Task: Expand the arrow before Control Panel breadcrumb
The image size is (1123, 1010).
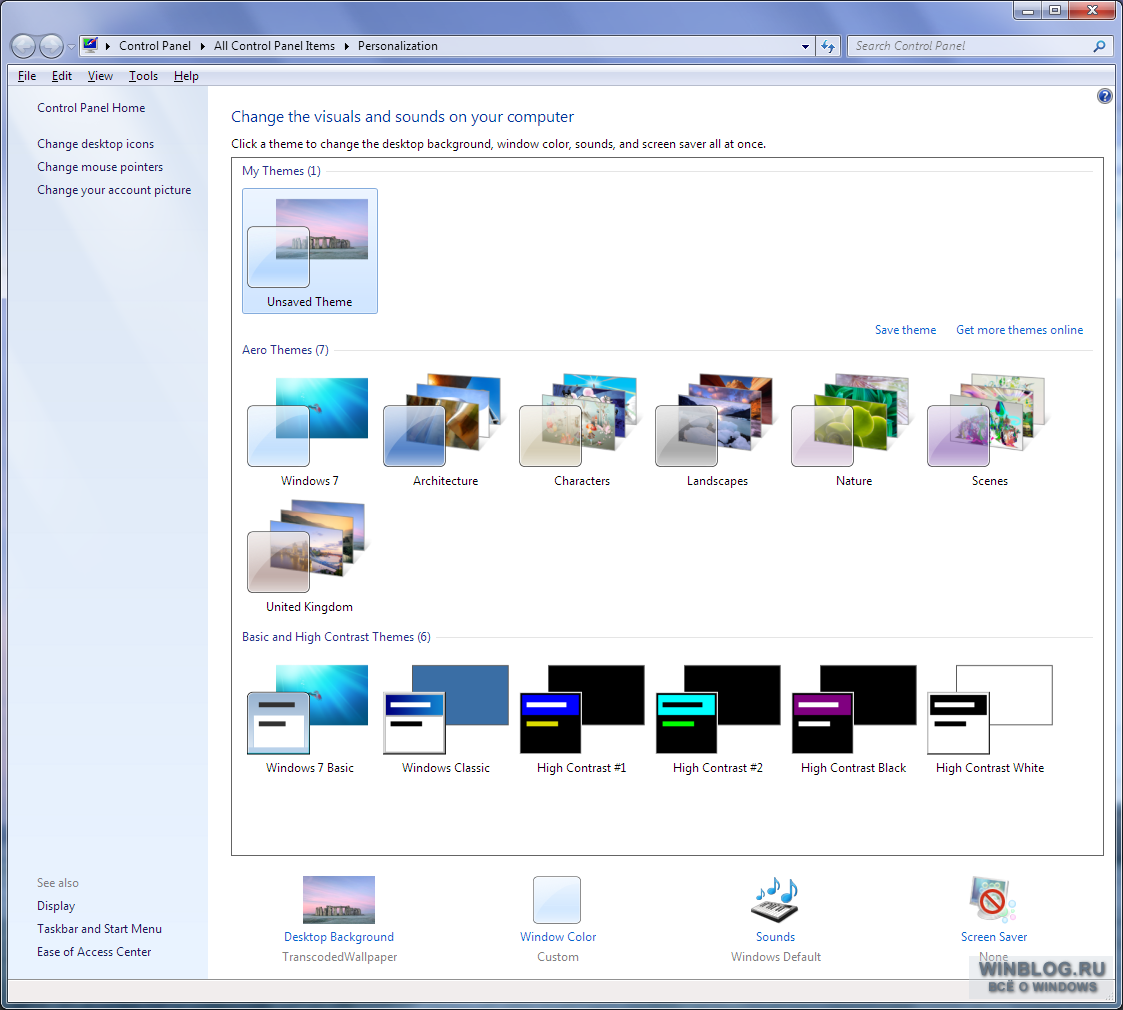Action: (x=107, y=46)
